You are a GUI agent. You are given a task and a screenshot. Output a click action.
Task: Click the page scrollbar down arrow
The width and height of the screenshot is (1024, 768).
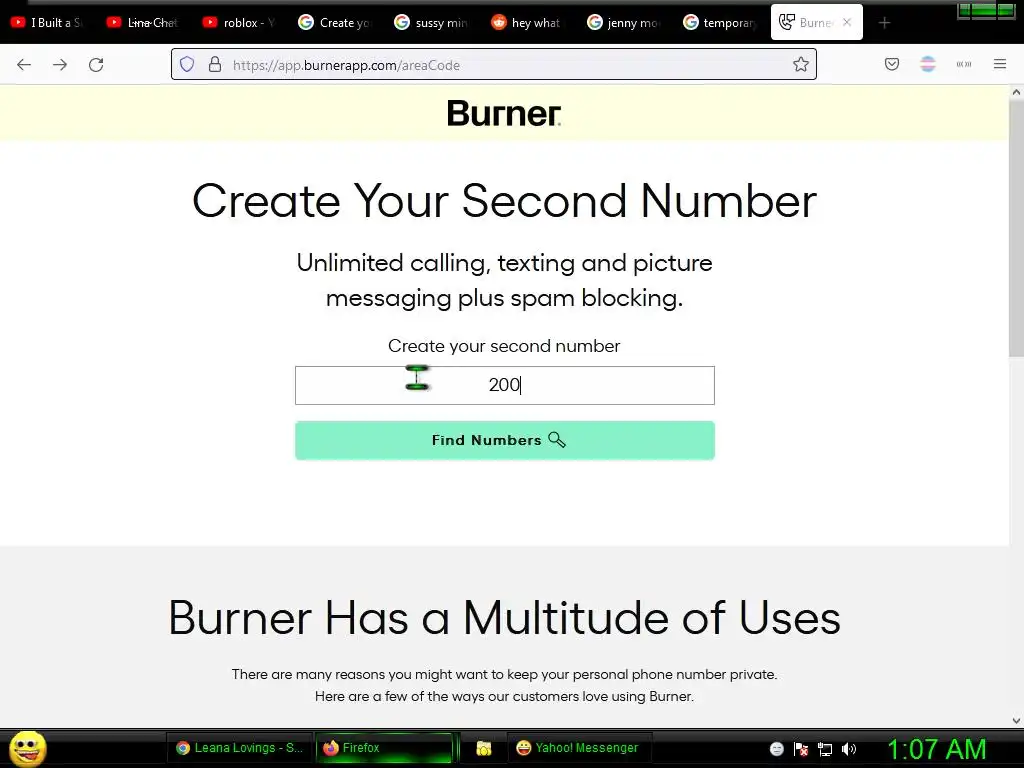(1016, 721)
